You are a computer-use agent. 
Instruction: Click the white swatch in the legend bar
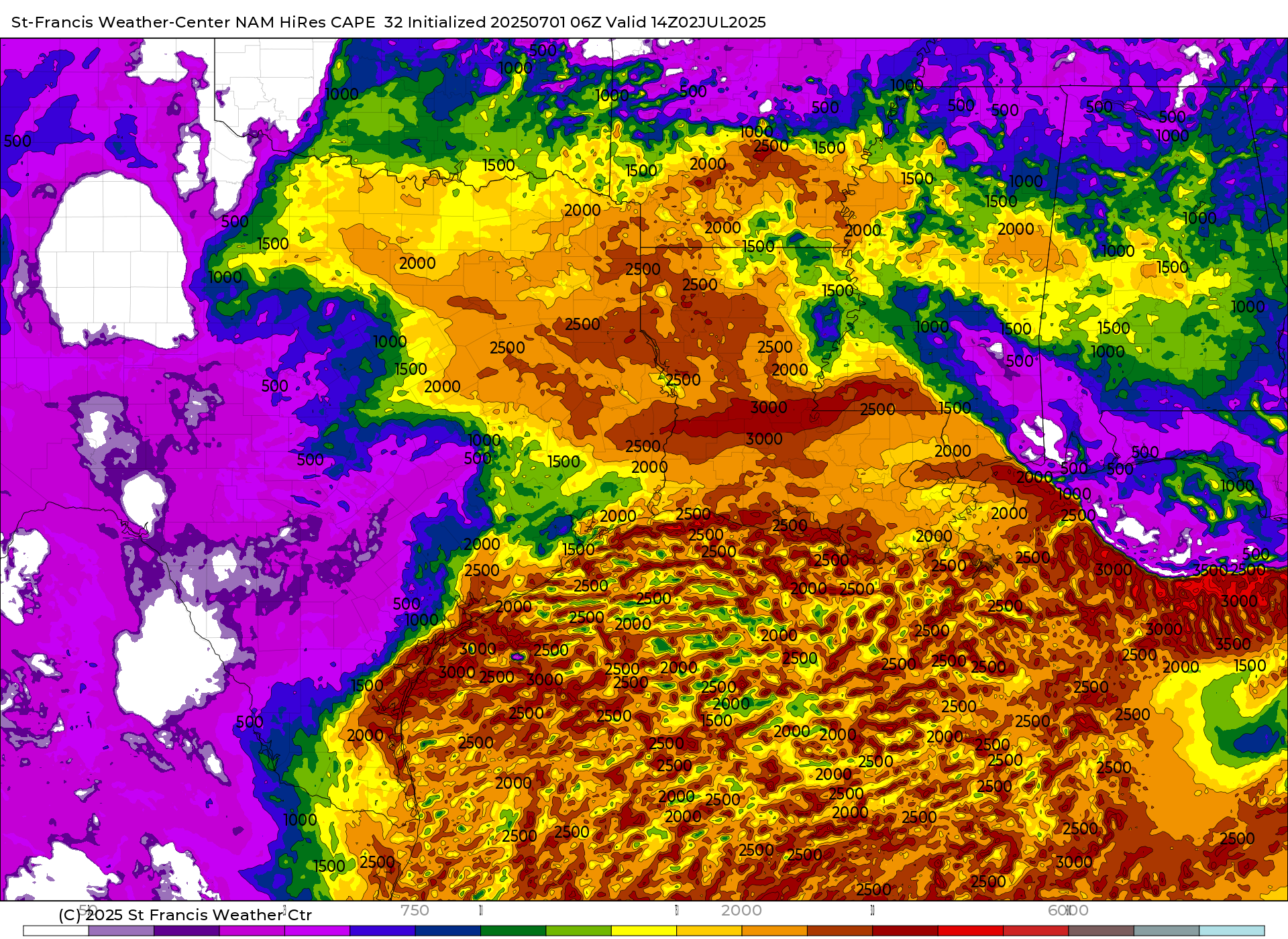click(56, 931)
